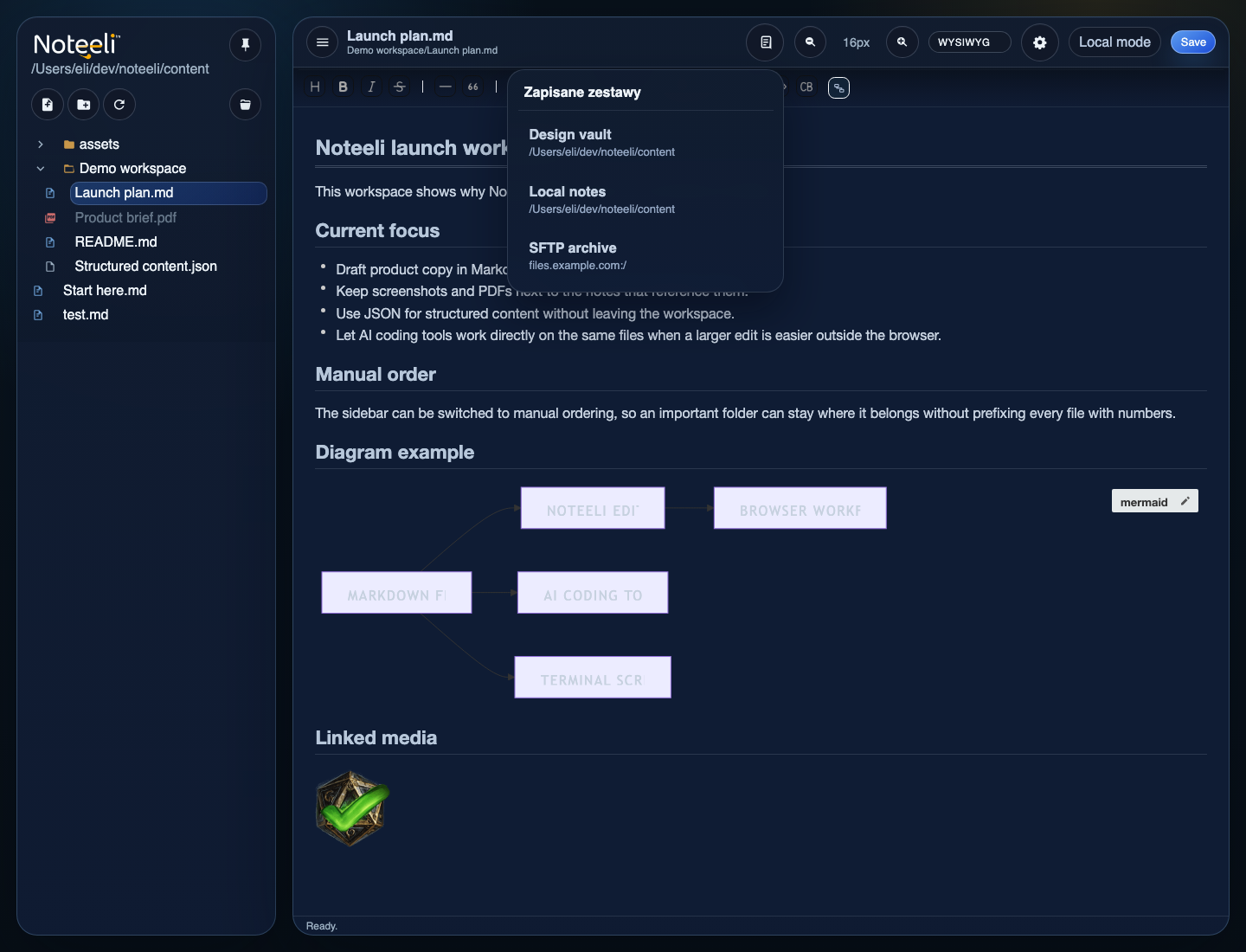
Task: Click the bullet starting Let AI coding tools
Action: pyautogui.click(x=639, y=335)
